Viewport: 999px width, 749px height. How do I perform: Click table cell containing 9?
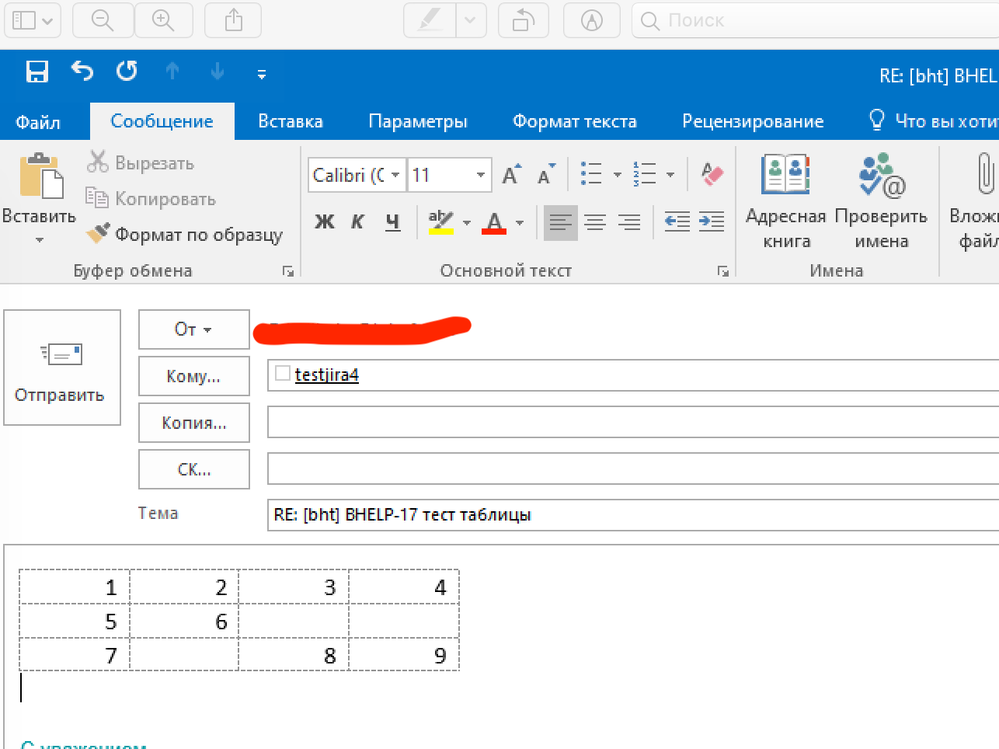(404, 655)
